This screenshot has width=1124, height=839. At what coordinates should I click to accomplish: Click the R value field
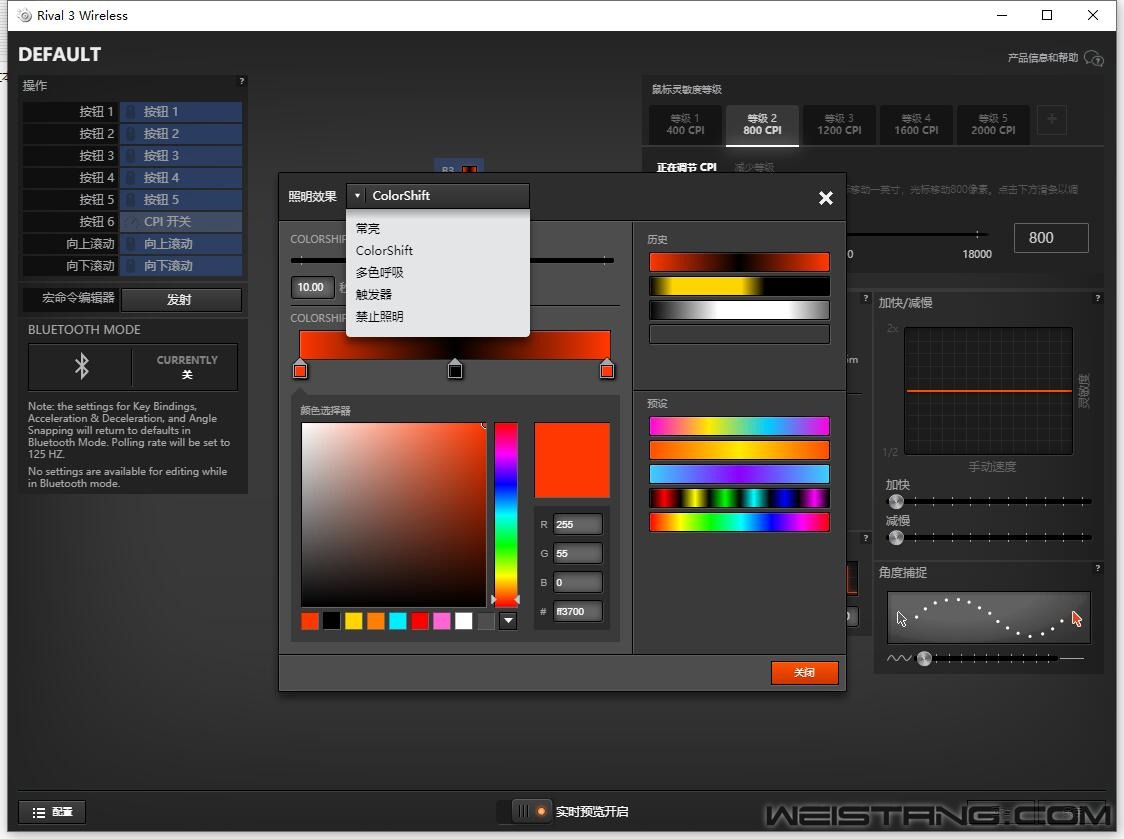coord(578,524)
